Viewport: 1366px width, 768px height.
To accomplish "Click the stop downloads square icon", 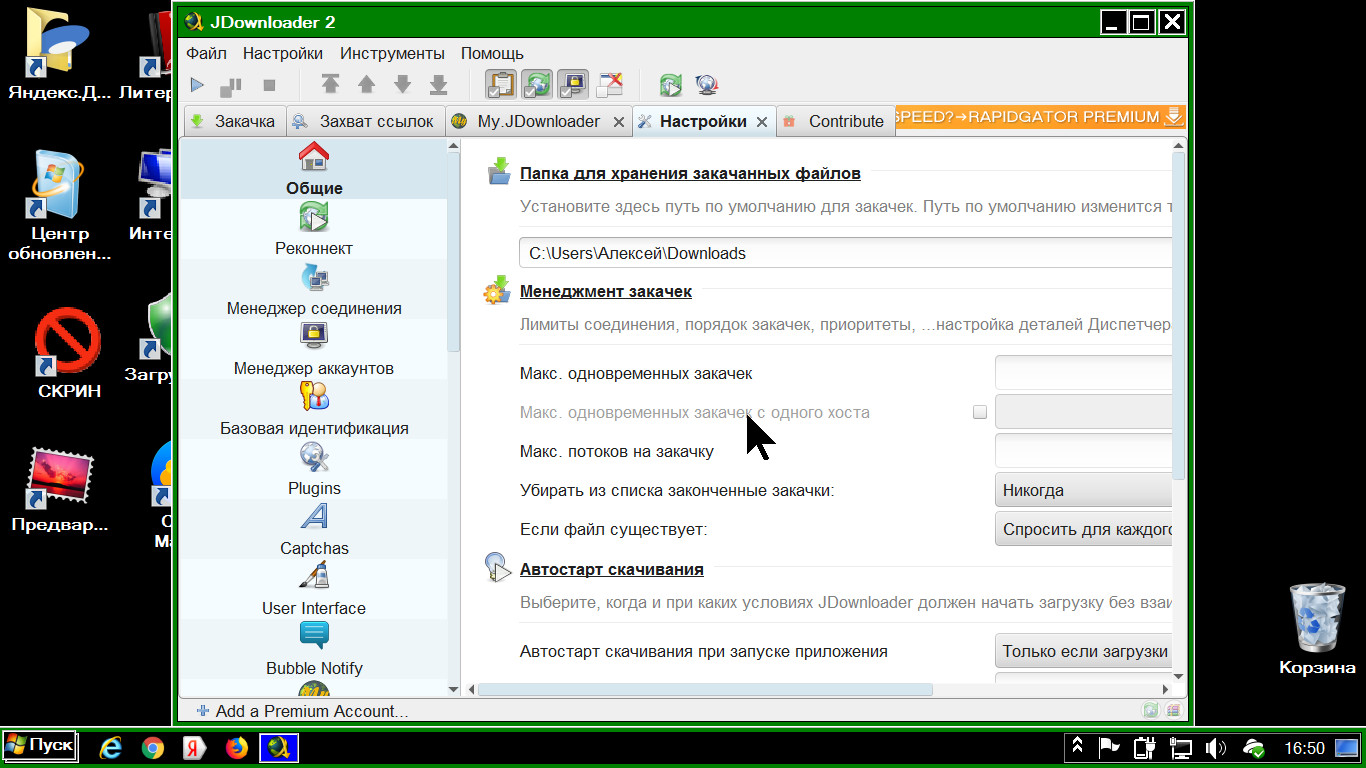I will tap(269, 85).
